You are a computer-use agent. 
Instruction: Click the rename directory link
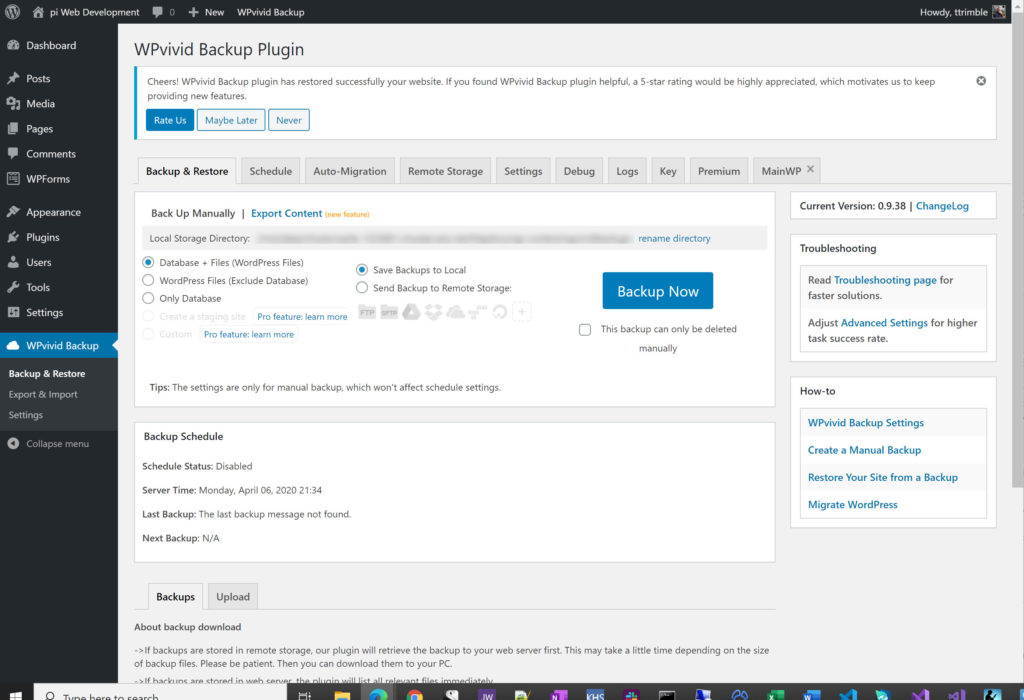pos(674,238)
